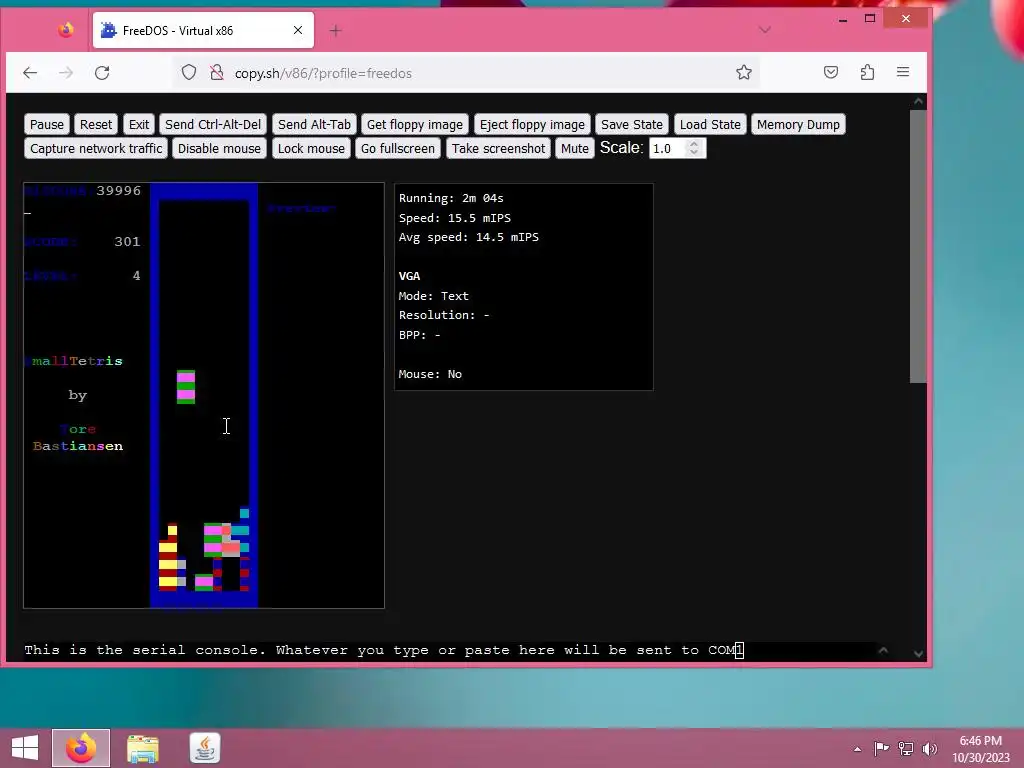Close the FreeDOS - Virtual x86 tab
1024x768 pixels.
pyautogui.click(x=298, y=30)
